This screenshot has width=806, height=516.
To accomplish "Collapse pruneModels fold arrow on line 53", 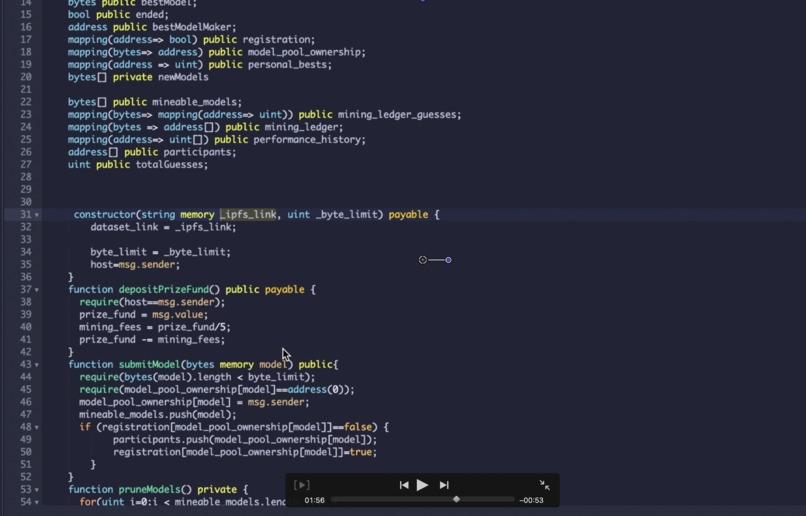I will [x=37, y=490].
